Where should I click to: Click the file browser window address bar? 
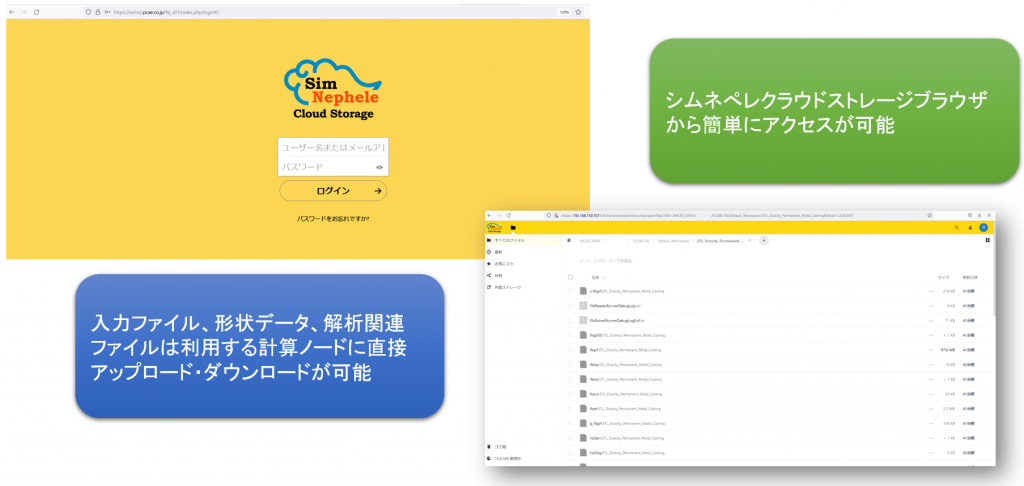tap(738, 215)
